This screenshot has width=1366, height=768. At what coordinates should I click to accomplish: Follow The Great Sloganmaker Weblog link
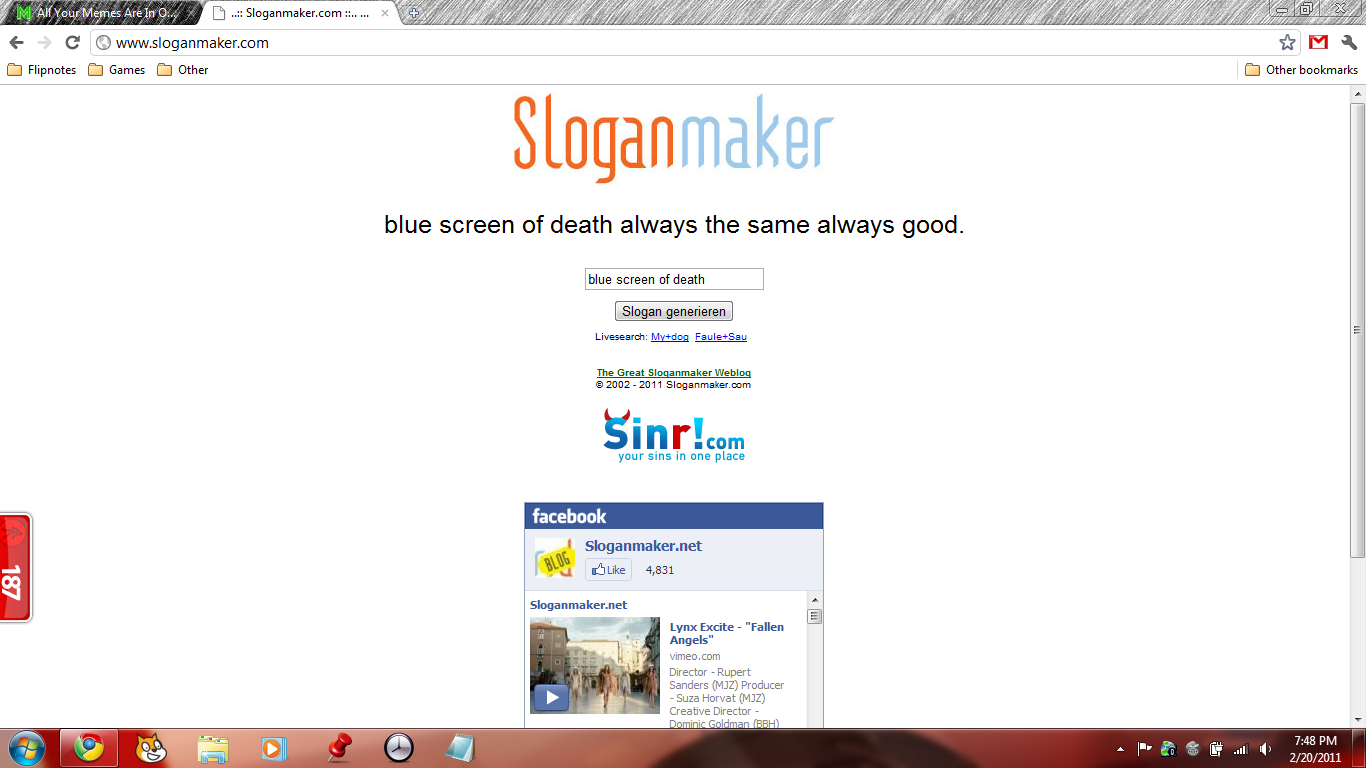(673, 373)
